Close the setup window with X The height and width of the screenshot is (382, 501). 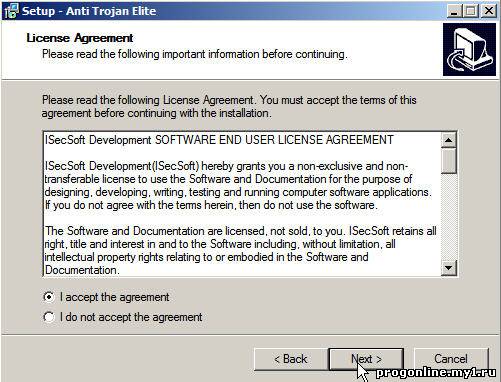488,11
